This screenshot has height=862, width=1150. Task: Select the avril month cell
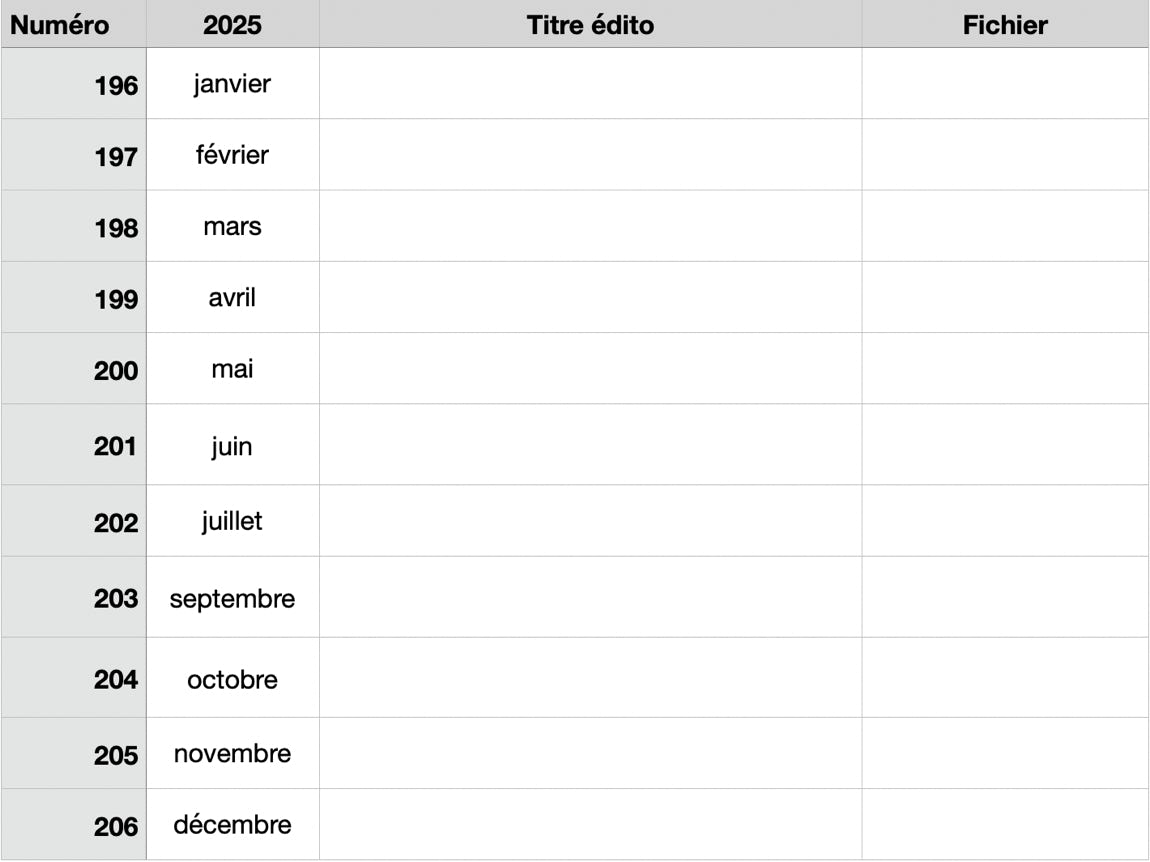click(x=232, y=297)
